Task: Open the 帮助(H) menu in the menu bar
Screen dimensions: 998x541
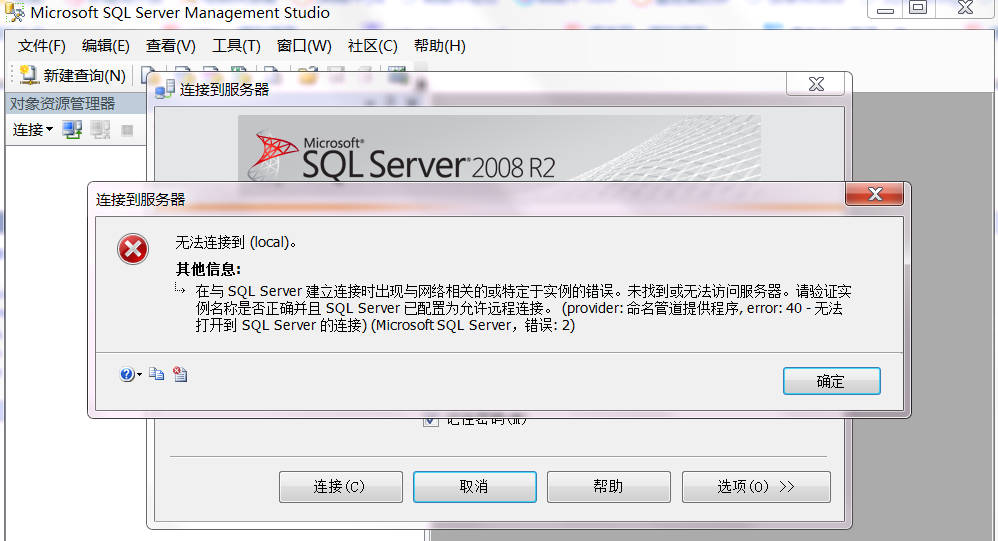Action: (x=440, y=46)
